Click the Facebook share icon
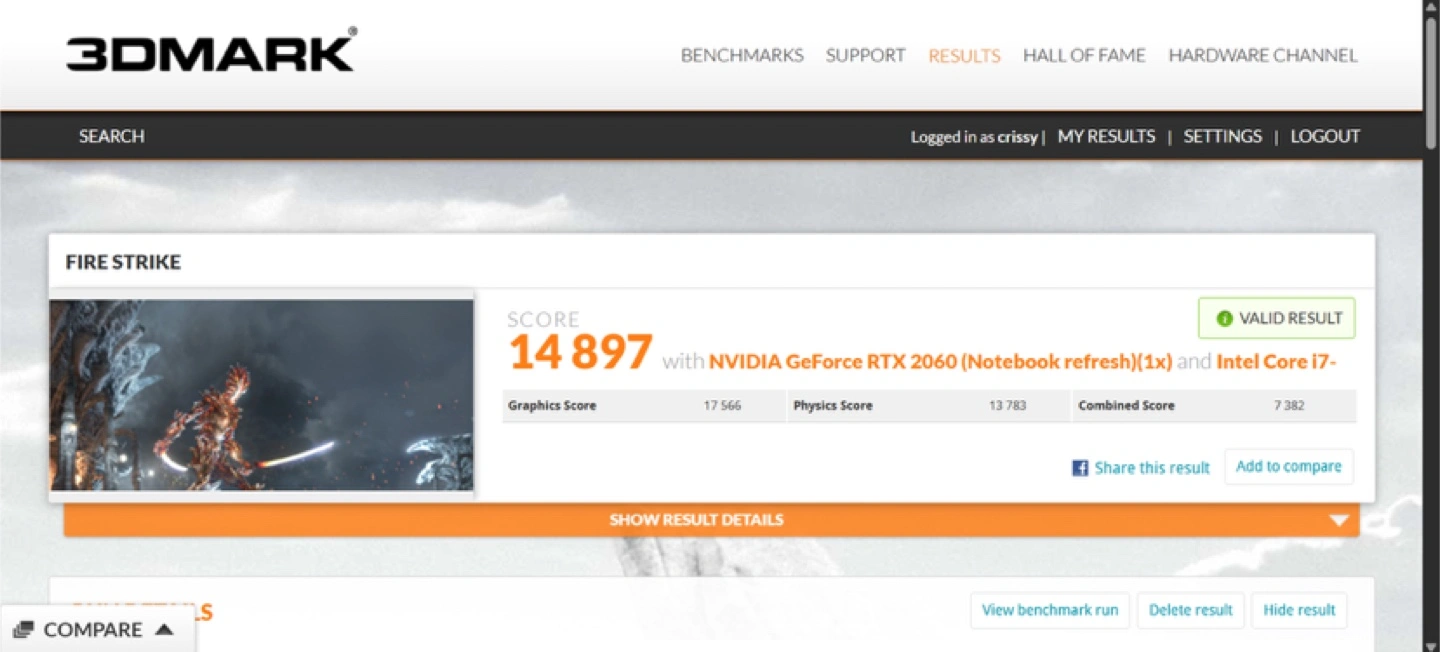Screen dimensions: 1440x652 coord(1080,468)
